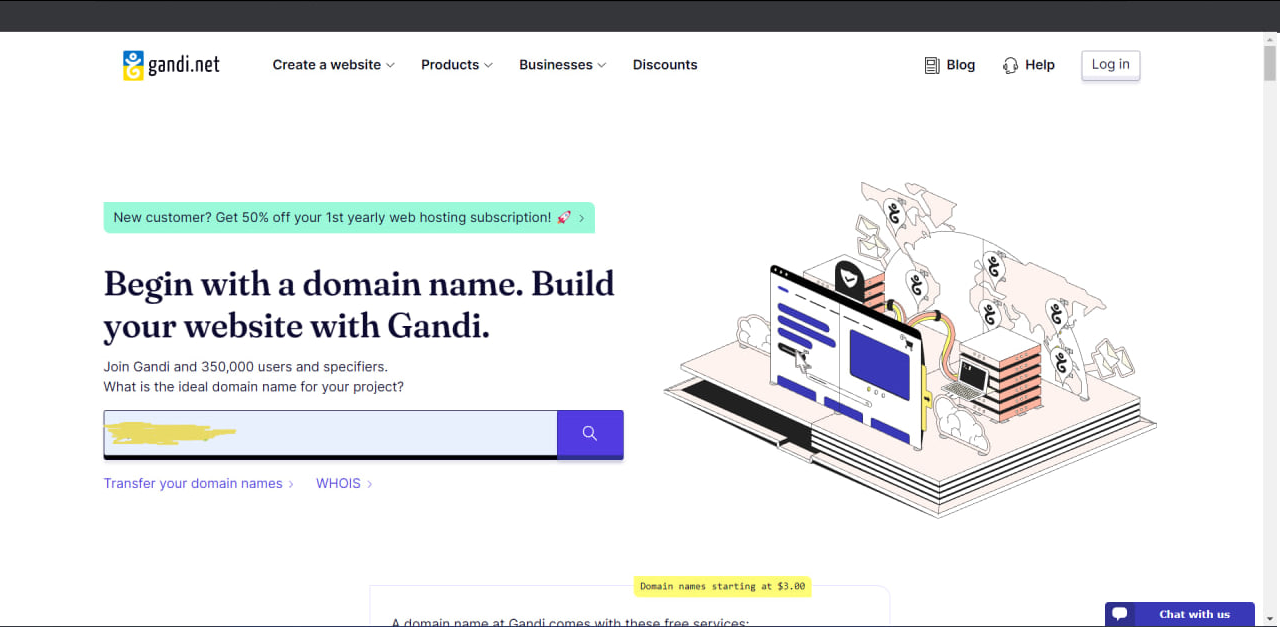Open the Blog link
1280x627 pixels.
pos(950,65)
